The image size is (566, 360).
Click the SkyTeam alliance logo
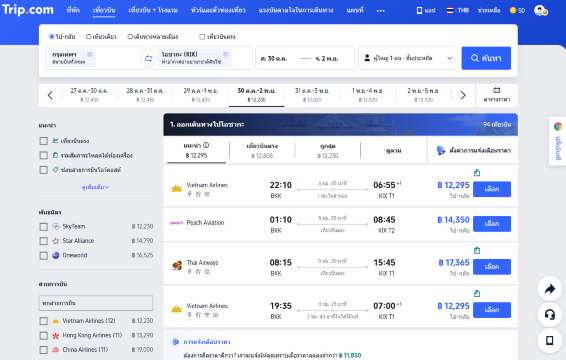[56, 226]
